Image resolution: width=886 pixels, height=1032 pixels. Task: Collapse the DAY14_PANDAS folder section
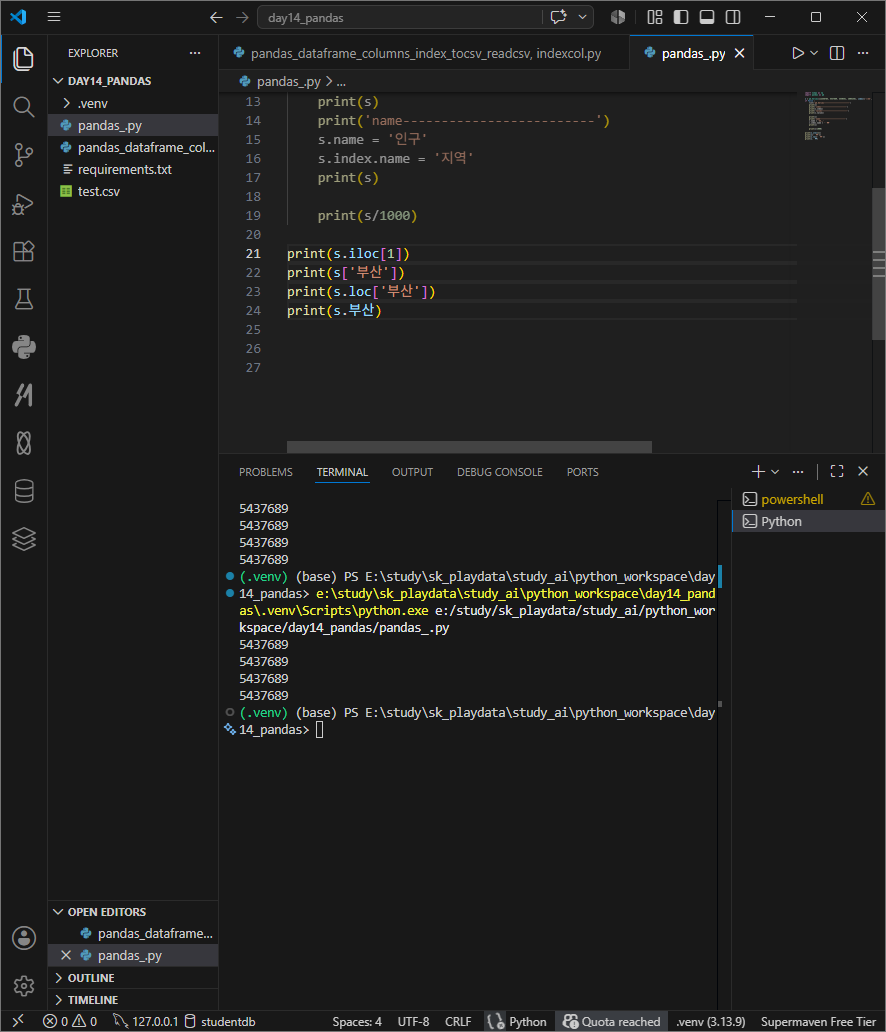(133, 81)
